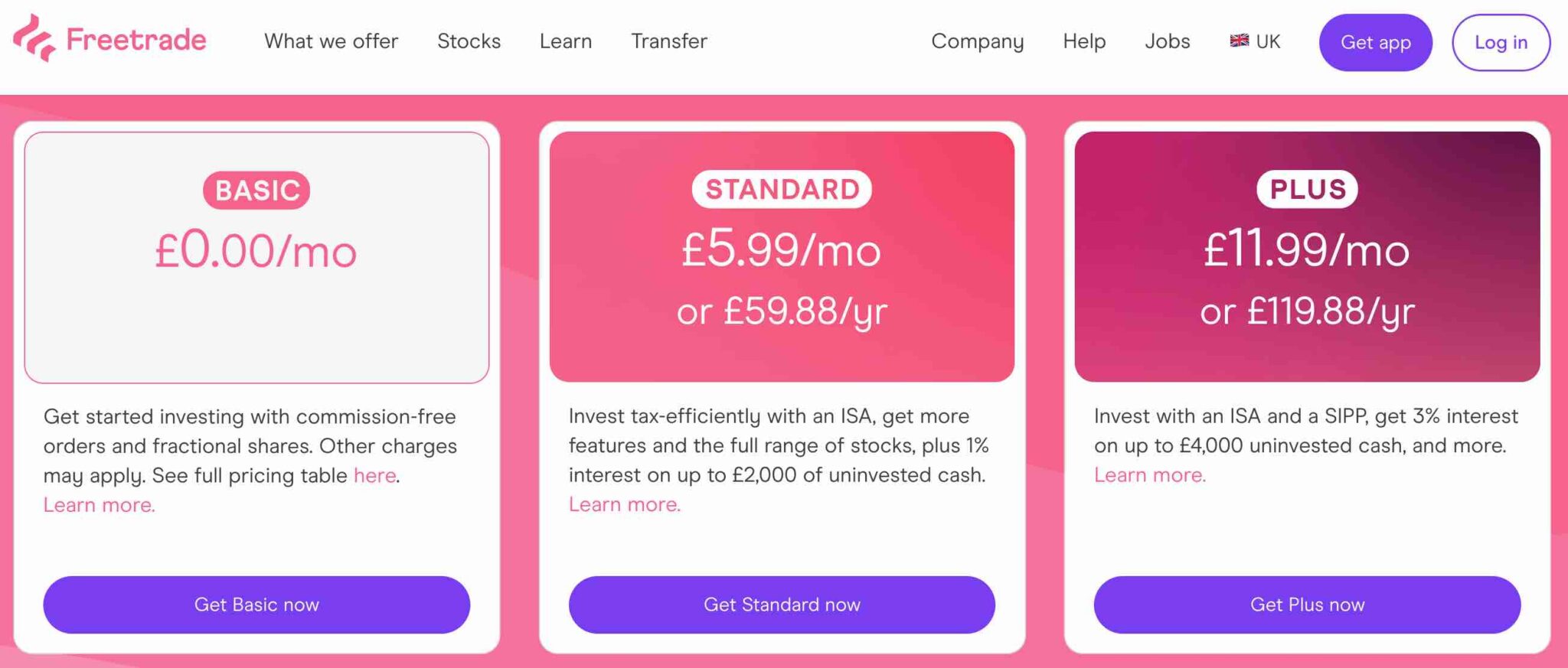Click the PLUS plan badge

click(x=1305, y=187)
